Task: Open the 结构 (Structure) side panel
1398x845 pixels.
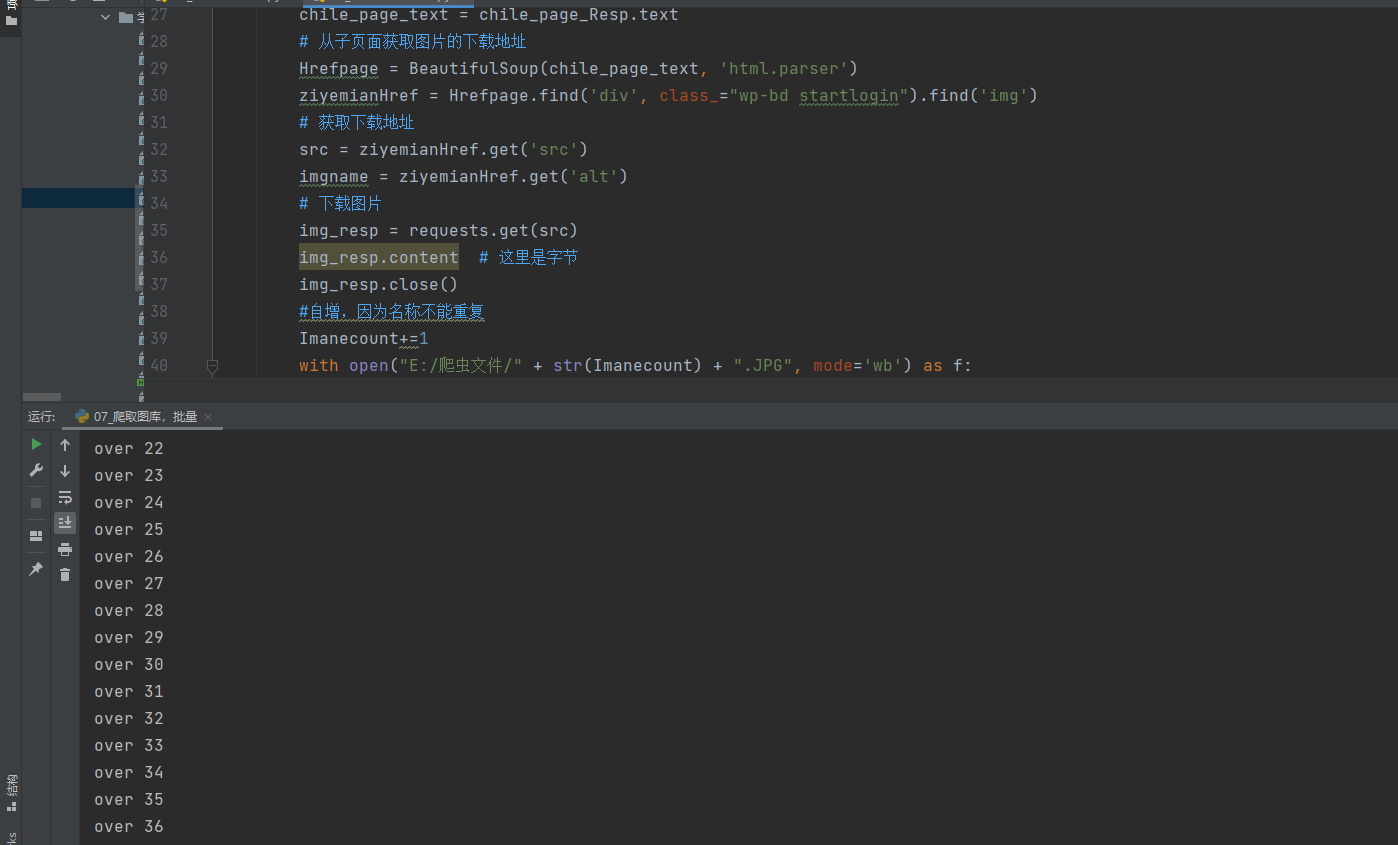Action: point(11,792)
